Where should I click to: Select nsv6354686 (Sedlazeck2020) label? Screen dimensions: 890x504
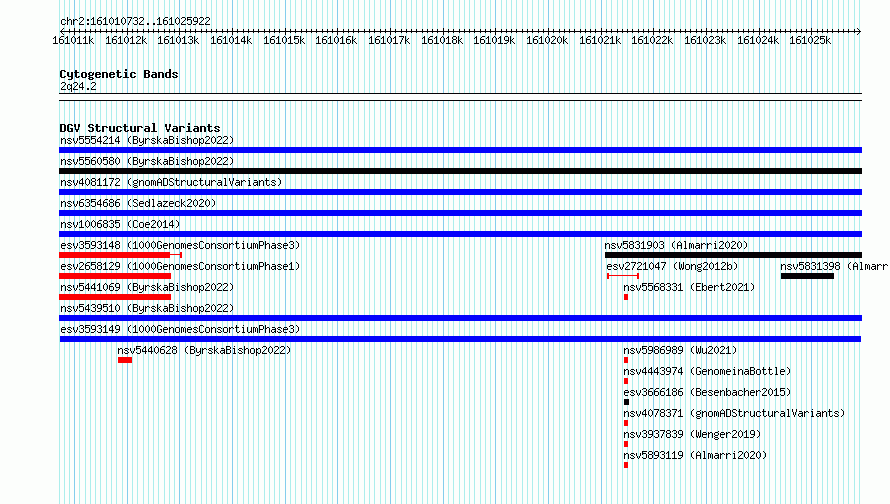(138, 203)
